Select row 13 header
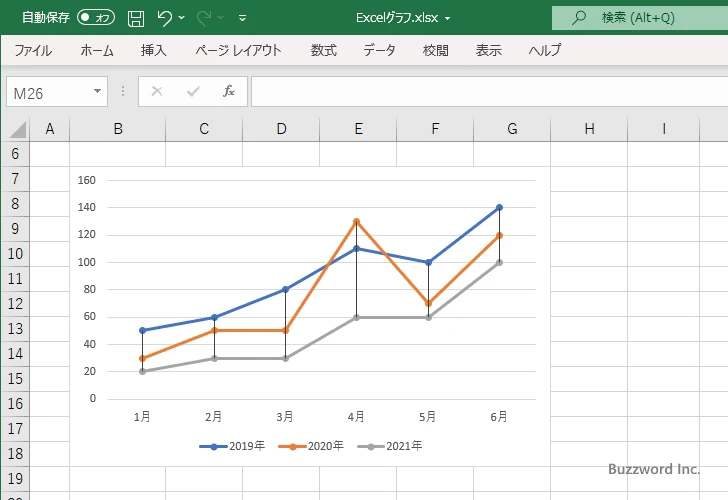The image size is (728, 500). coord(15,329)
